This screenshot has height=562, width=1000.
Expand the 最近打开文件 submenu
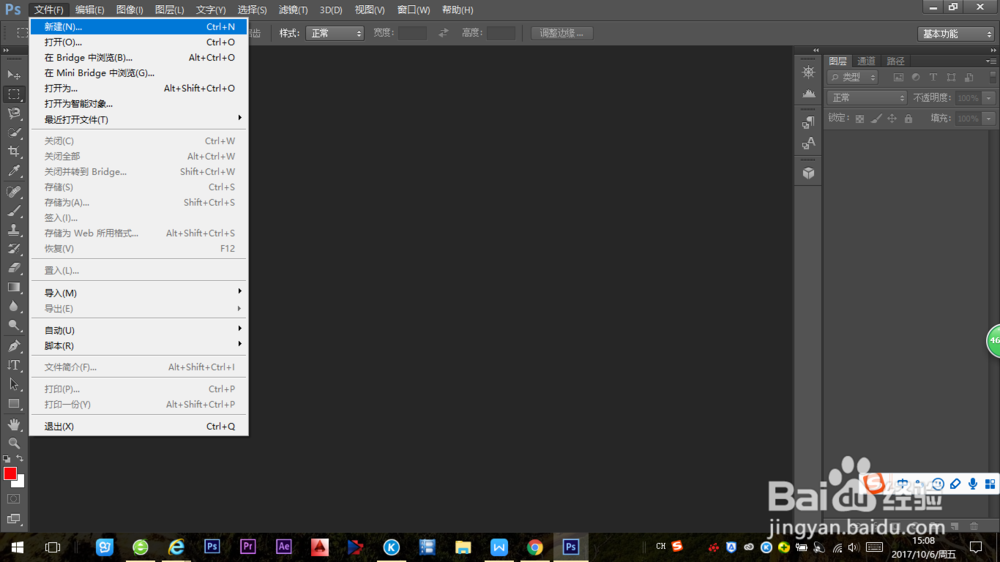pos(138,119)
